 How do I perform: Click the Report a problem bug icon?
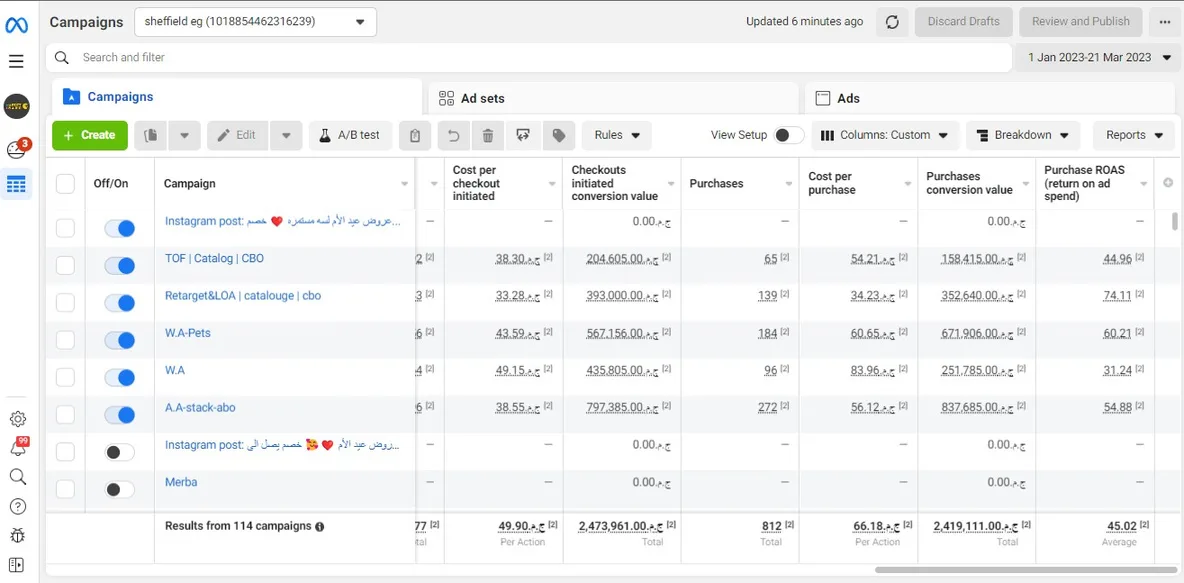[x=18, y=535]
